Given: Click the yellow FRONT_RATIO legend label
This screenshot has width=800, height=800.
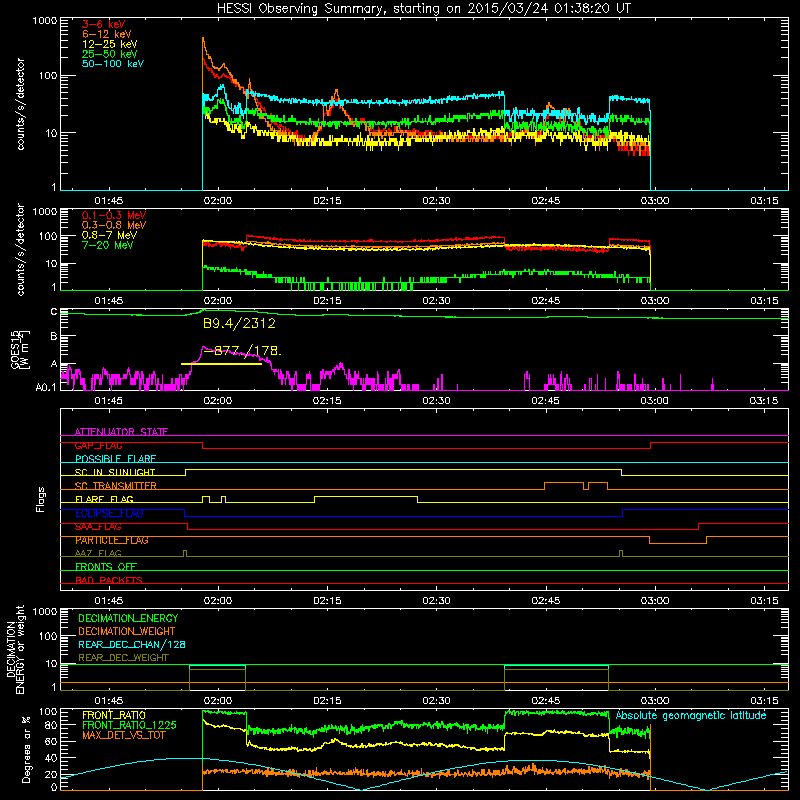Looking at the screenshot, I should coord(114,715).
